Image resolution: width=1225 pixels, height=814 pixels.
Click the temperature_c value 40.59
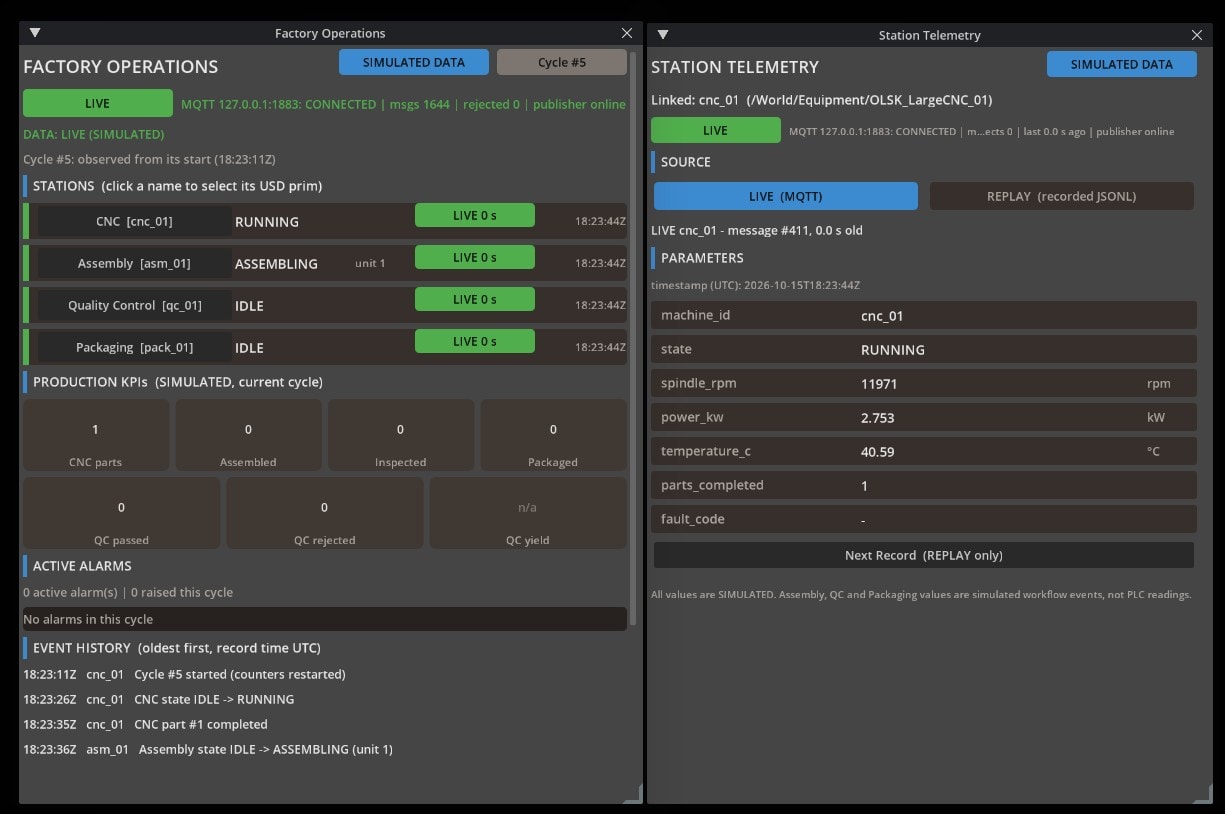click(878, 451)
